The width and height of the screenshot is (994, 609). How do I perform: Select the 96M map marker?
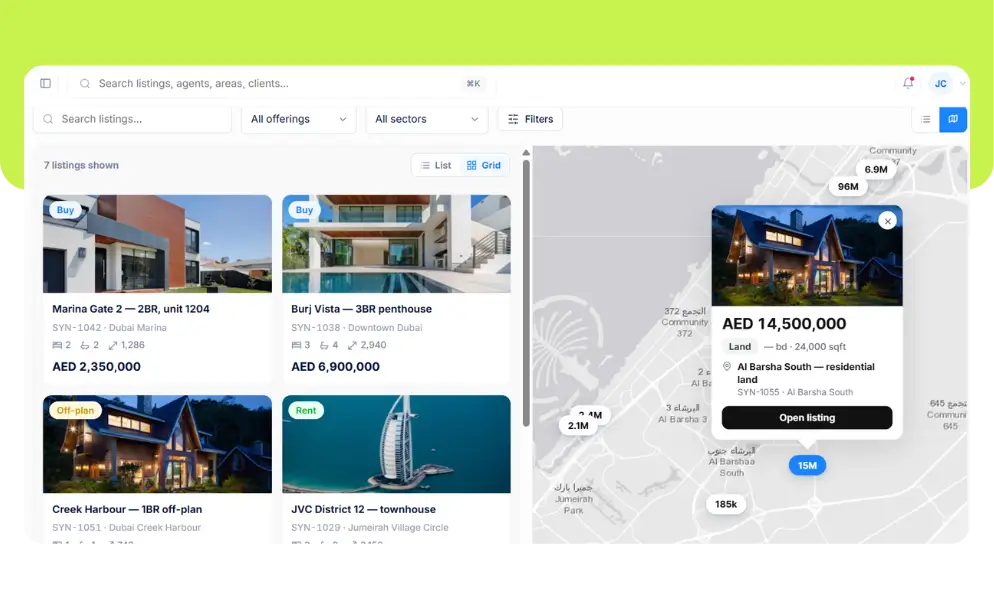coord(848,186)
